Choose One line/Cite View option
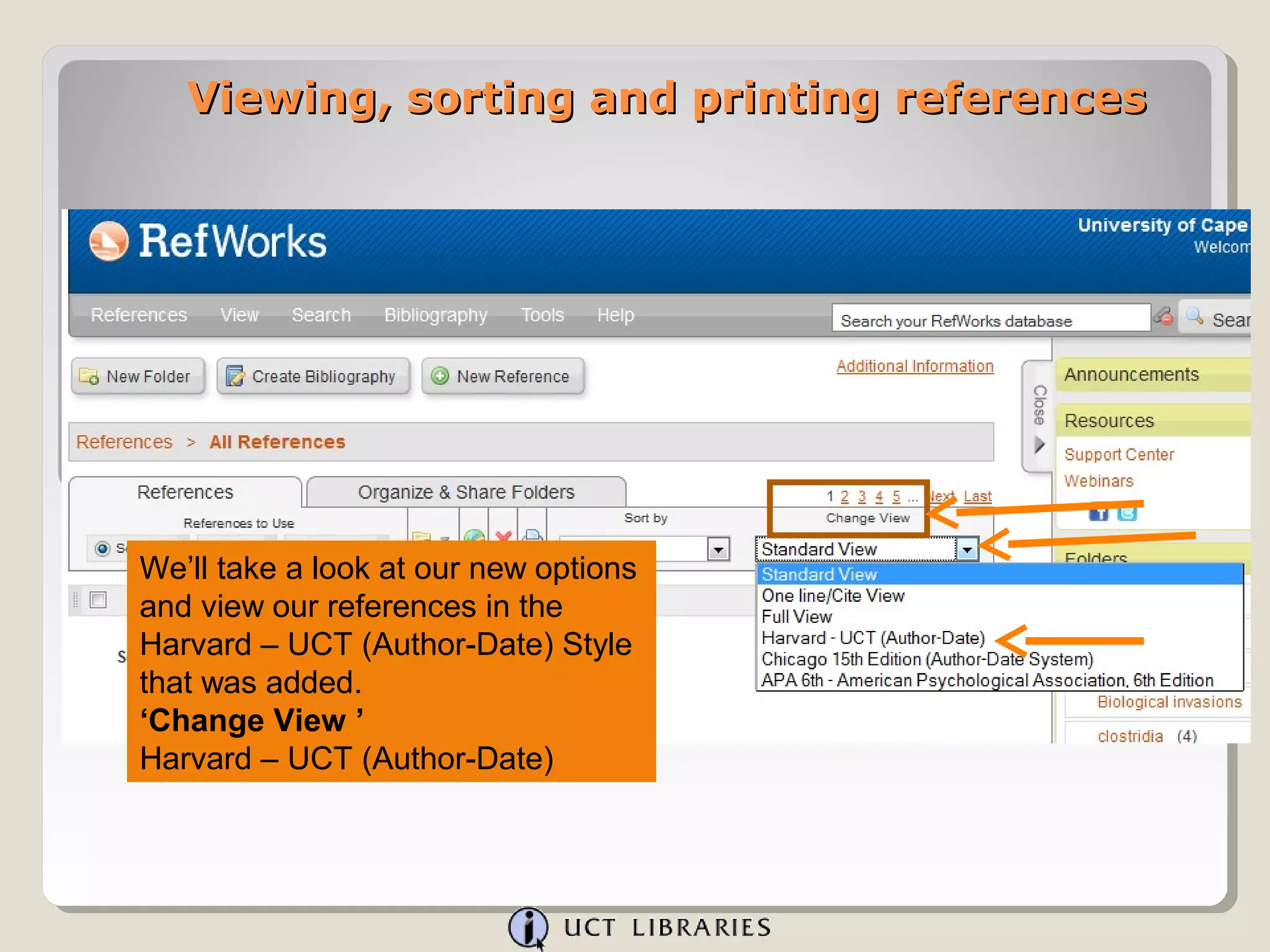1270x952 pixels. tap(1000, 596)
